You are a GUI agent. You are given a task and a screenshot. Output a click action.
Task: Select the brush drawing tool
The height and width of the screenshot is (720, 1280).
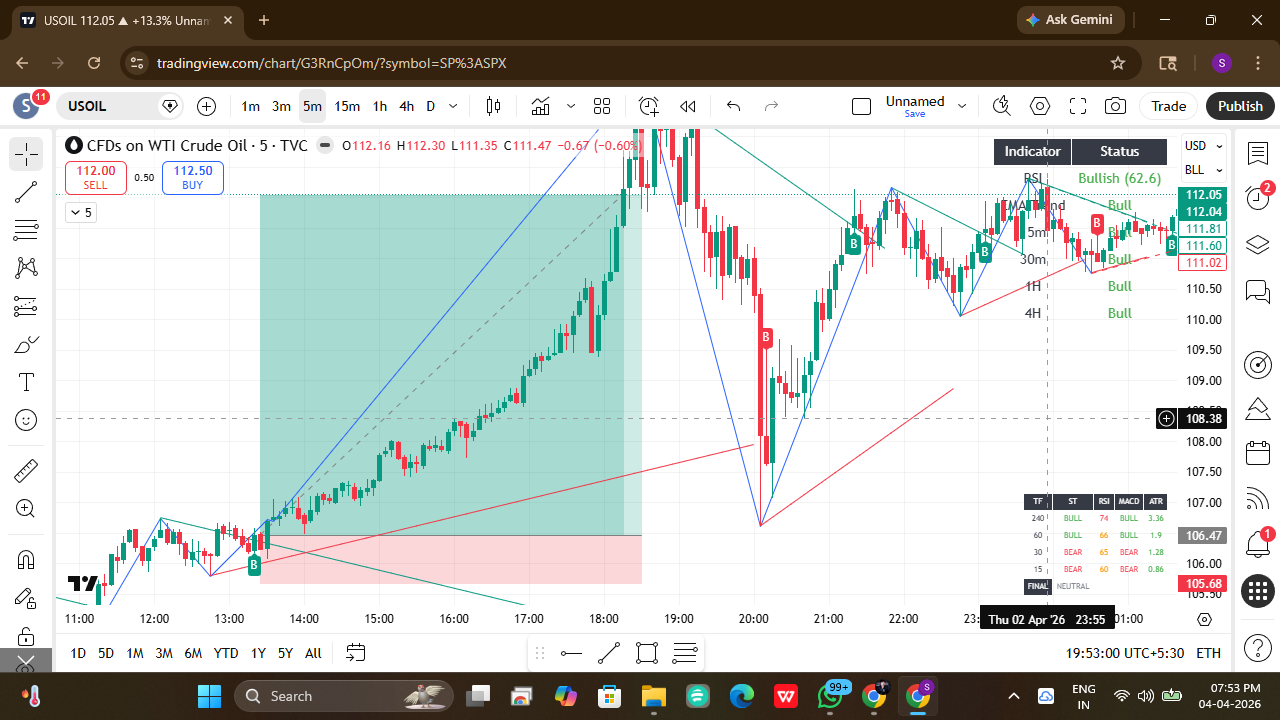pos(26,345)
